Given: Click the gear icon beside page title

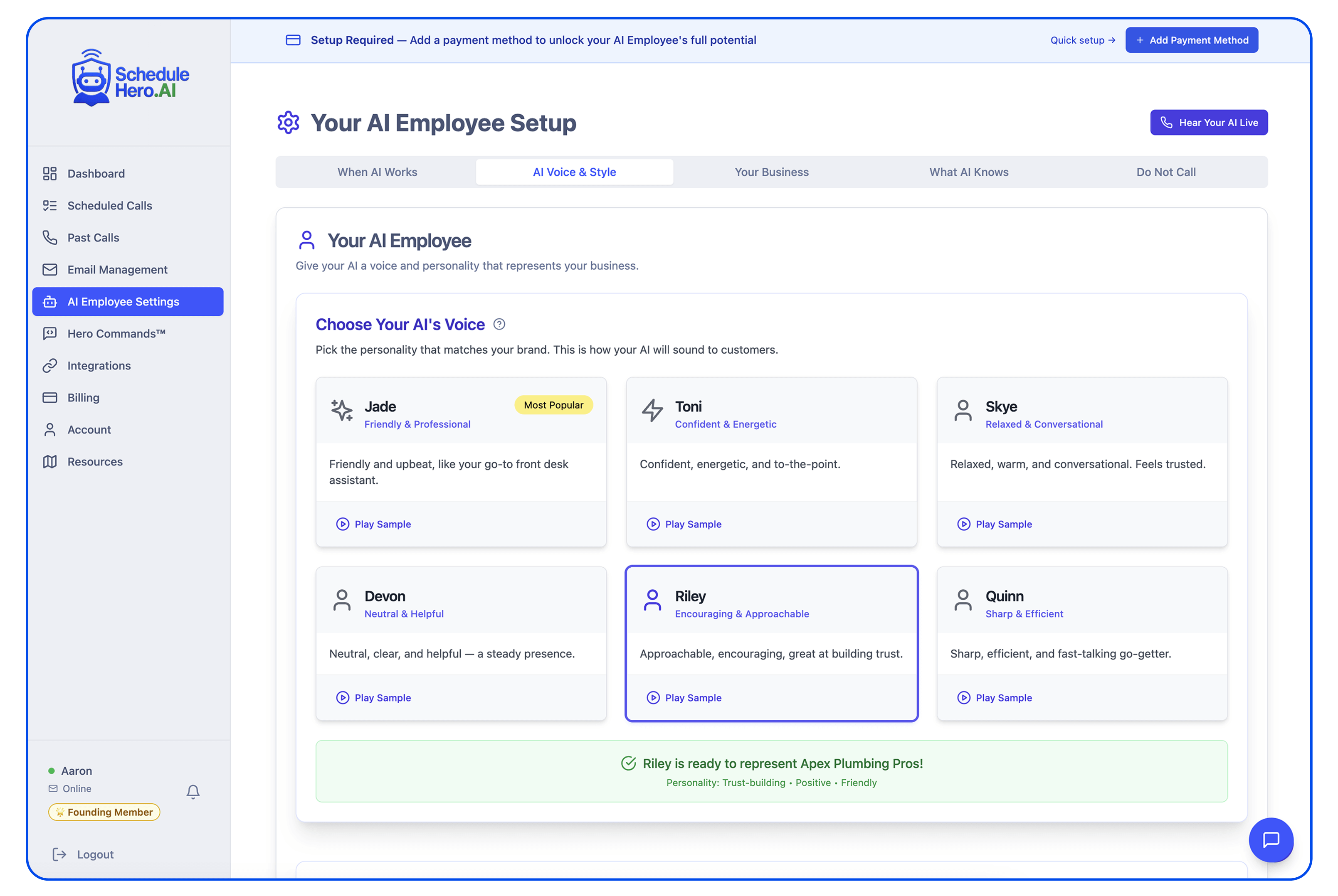Looking at the screenshot, I should tap(288, 123).
